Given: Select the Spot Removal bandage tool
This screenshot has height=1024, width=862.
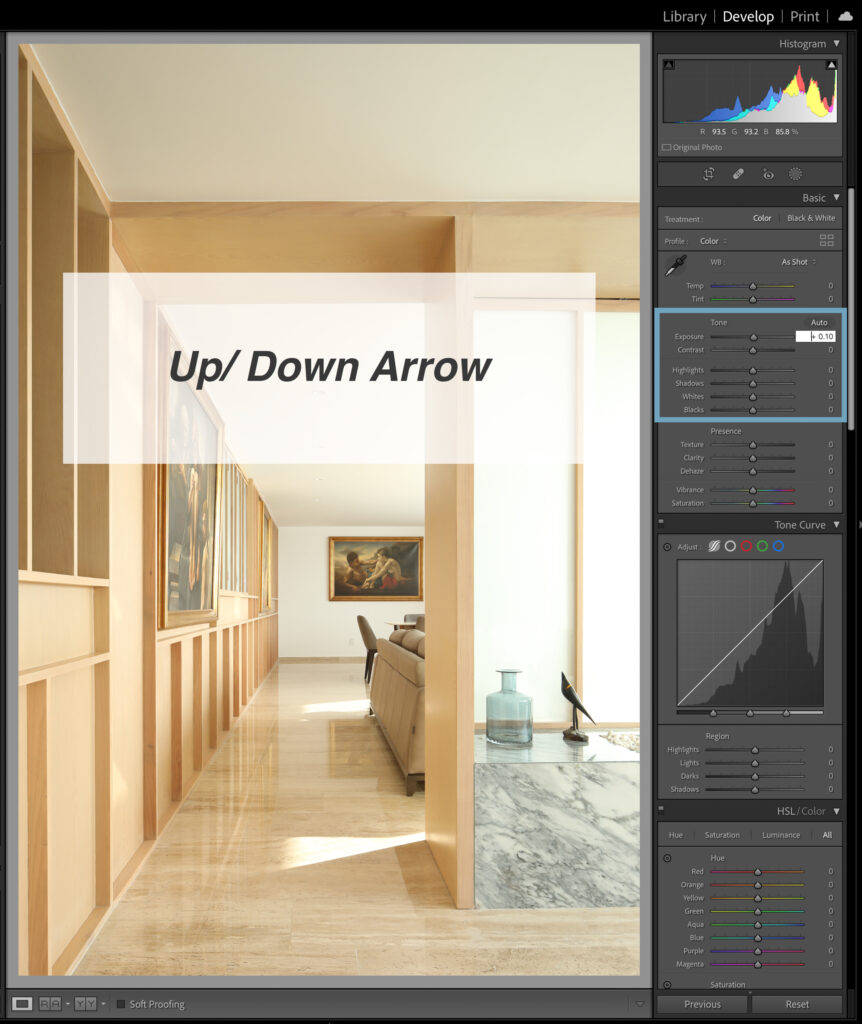Looking at the screenshot, I should [738, 174].
